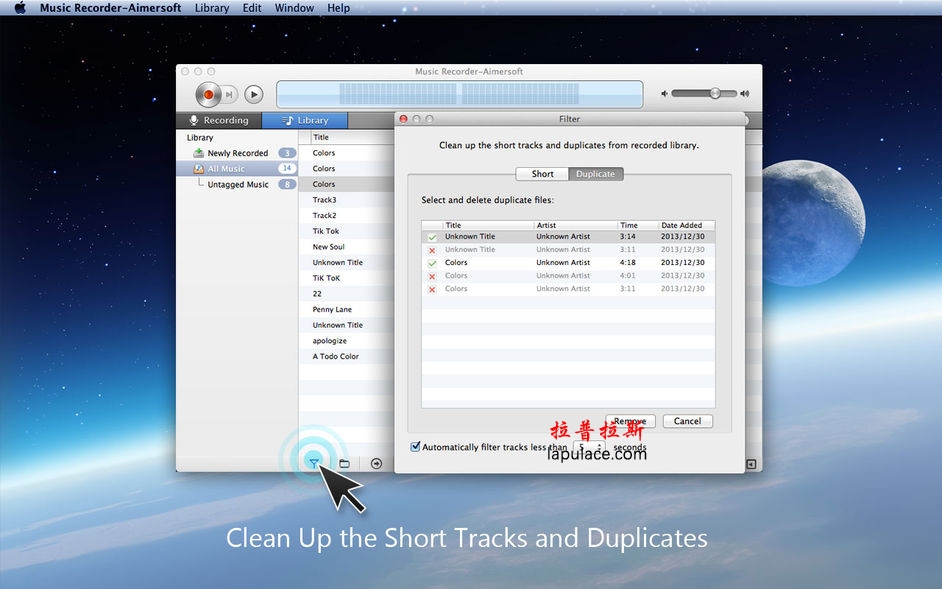Click the Newly Recorded download icon
942x589 pixels.
[198, 153]
